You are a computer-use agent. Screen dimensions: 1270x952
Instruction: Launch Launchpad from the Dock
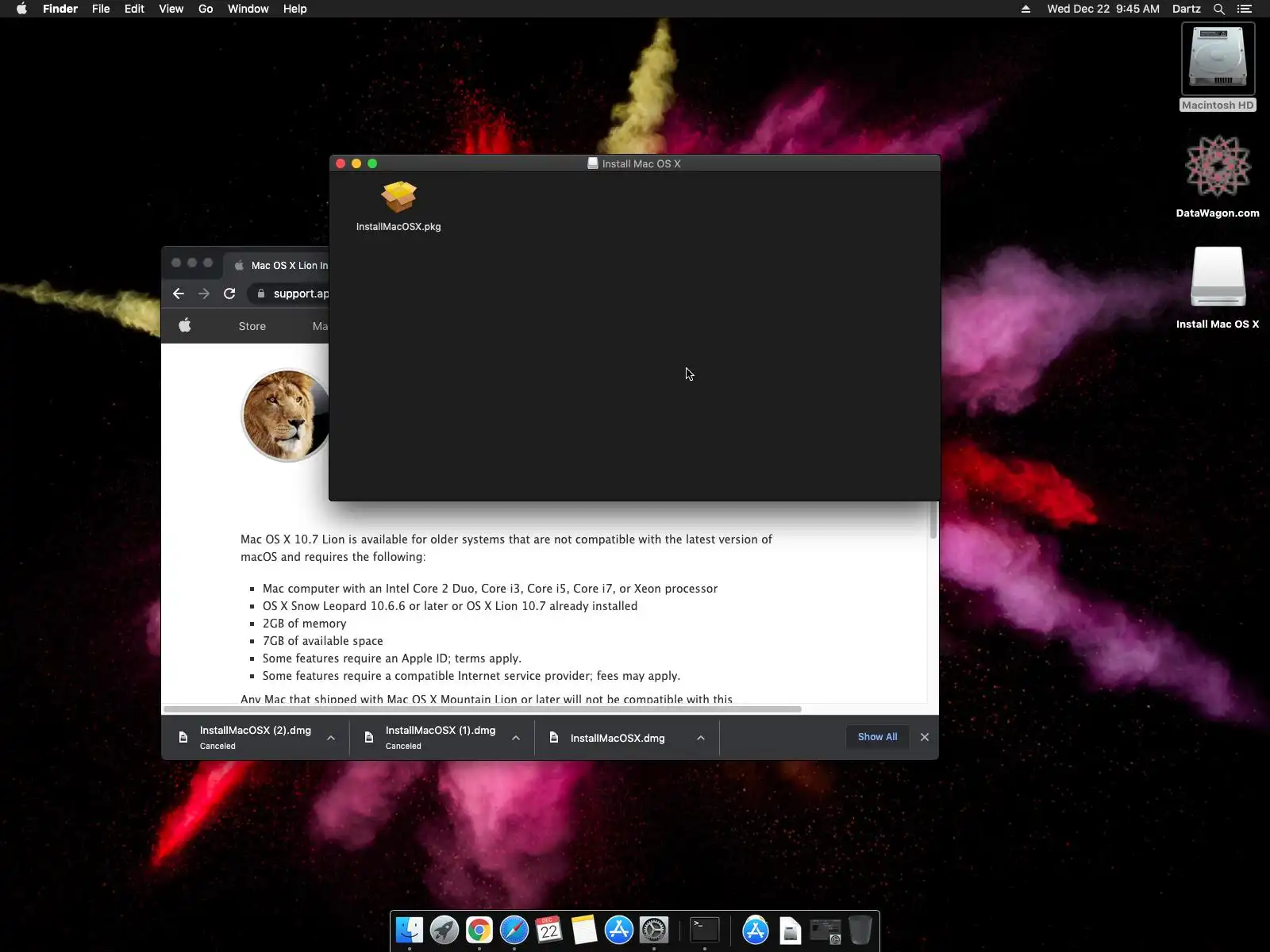[444, 930]
